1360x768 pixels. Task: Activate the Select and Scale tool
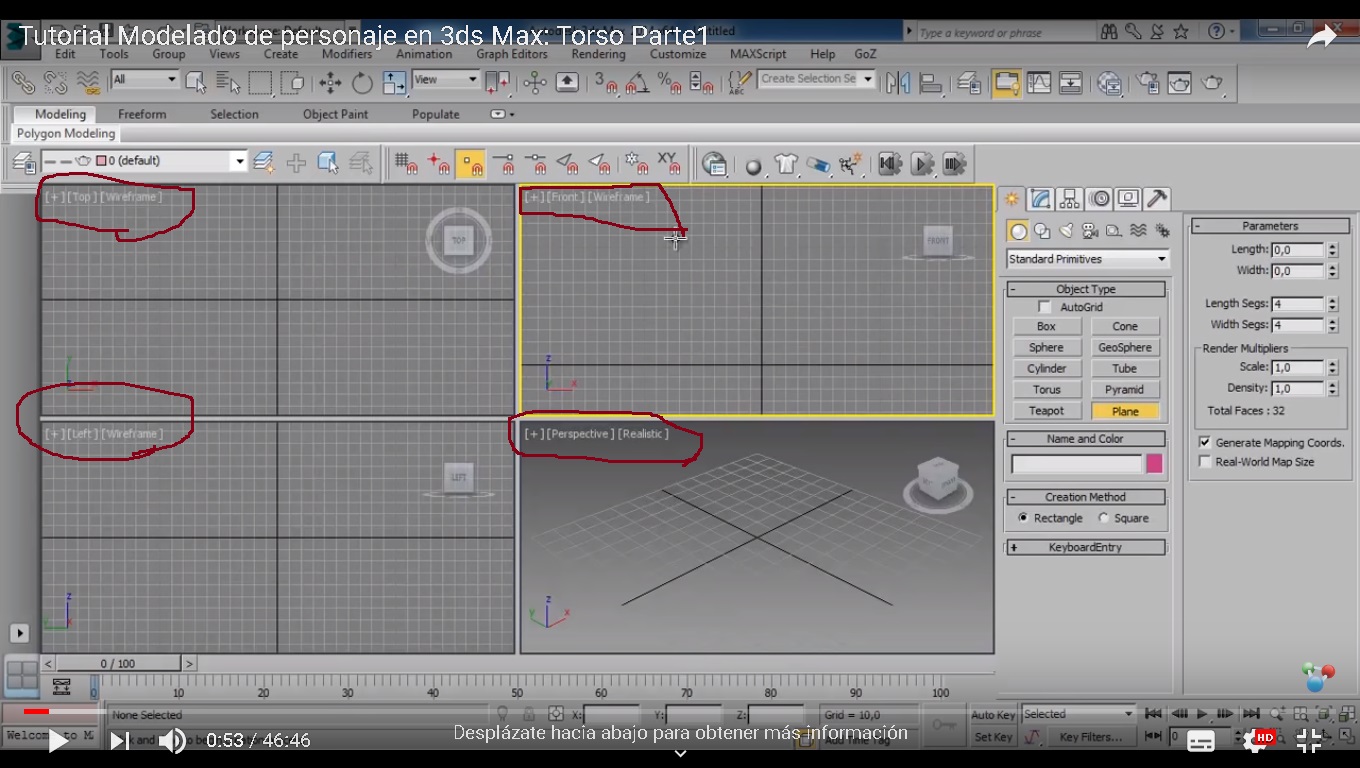(394, 81)
